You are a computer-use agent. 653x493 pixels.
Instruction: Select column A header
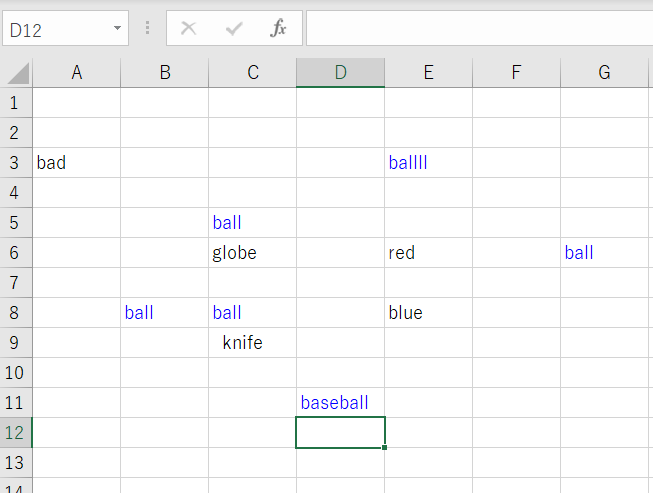tap(77, 73)
